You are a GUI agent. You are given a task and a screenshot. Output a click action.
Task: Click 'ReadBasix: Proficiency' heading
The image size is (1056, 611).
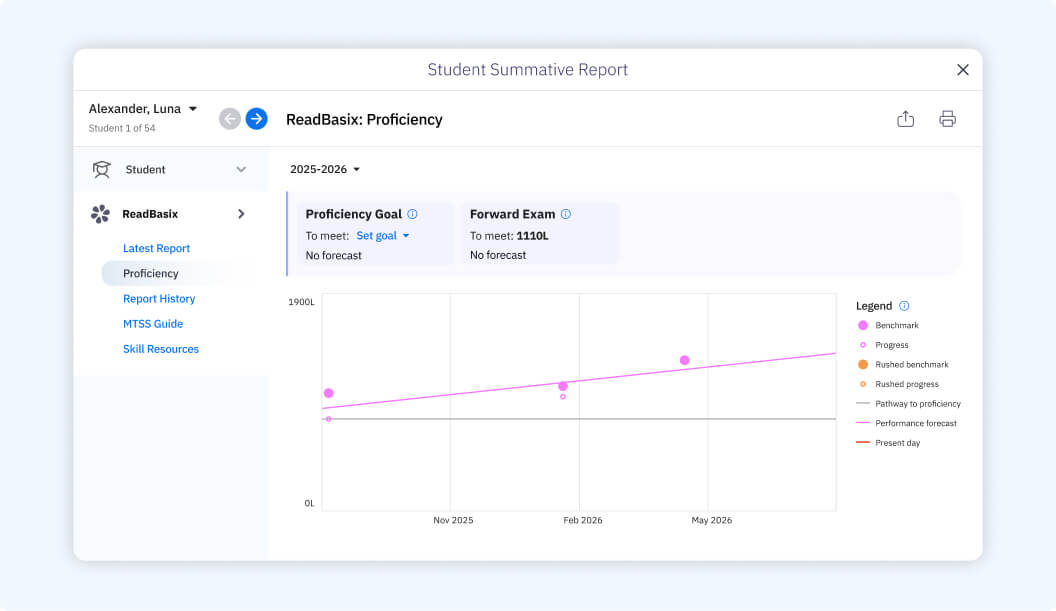pos(364,119)
